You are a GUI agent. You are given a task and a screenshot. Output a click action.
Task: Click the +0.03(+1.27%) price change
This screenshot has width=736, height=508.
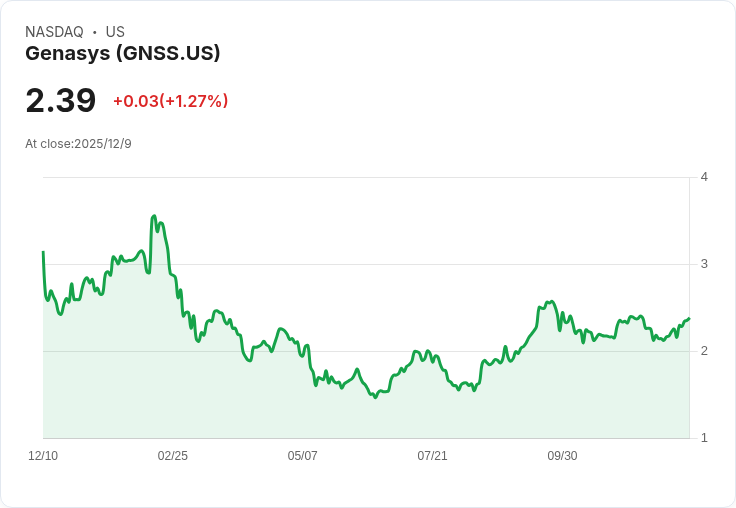170,101
